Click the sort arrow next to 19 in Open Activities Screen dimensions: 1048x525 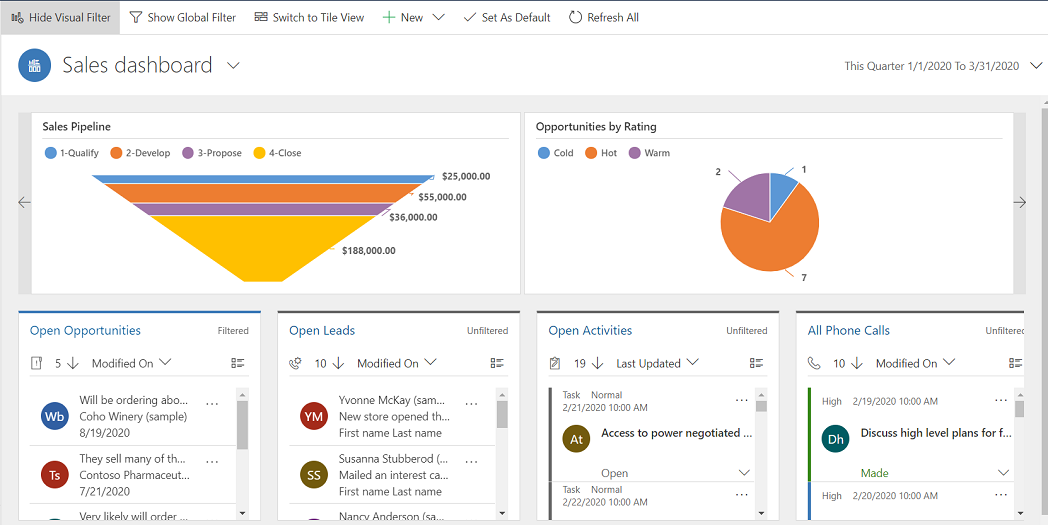coord(598,363)
